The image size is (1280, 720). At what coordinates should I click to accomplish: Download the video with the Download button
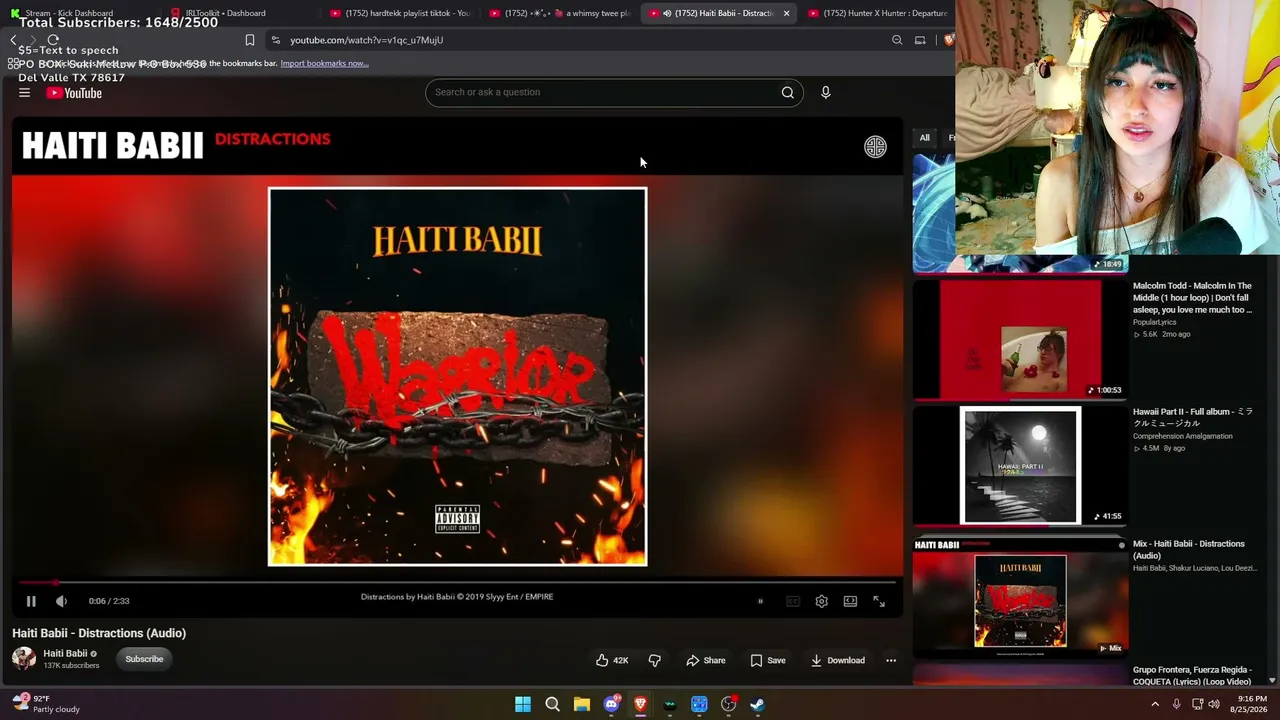(x=838, y=660)
